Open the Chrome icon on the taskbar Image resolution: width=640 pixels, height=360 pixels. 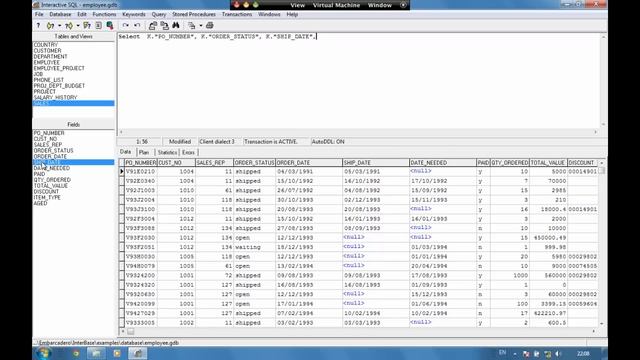(x=76, y=353)
